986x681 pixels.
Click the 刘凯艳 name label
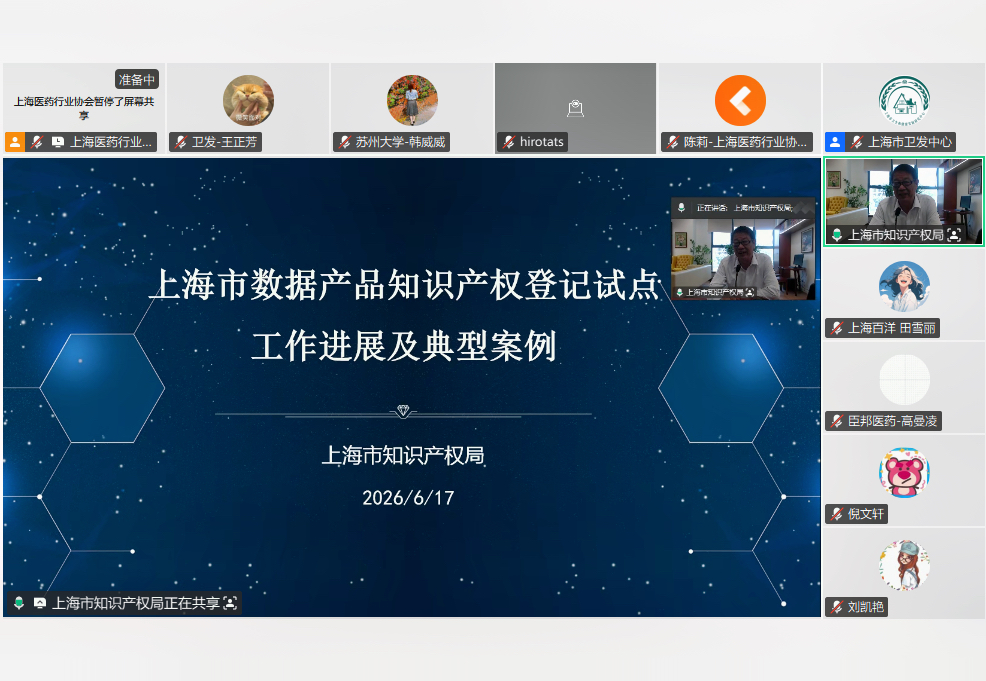coord(866,607)
